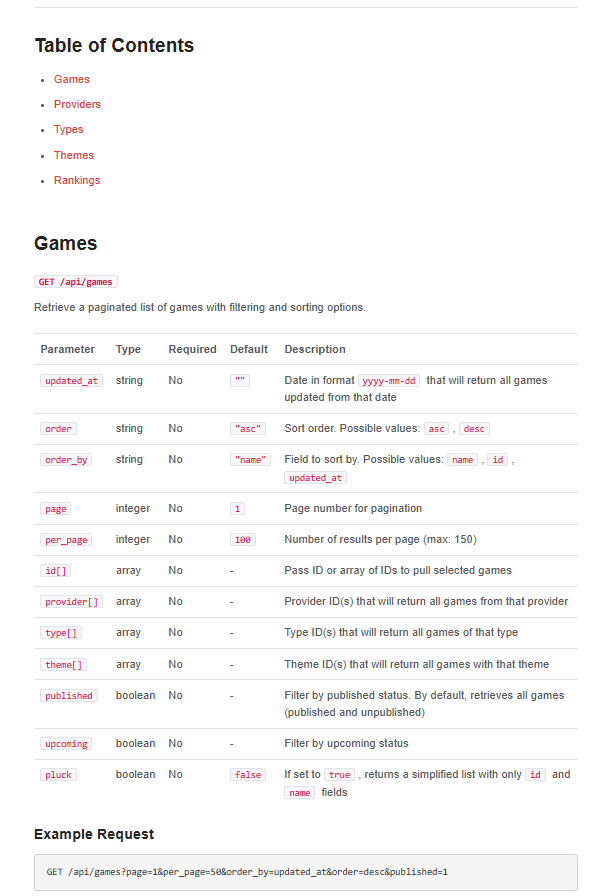
Task: Click the Games section heading
Action: click(65, 243)
